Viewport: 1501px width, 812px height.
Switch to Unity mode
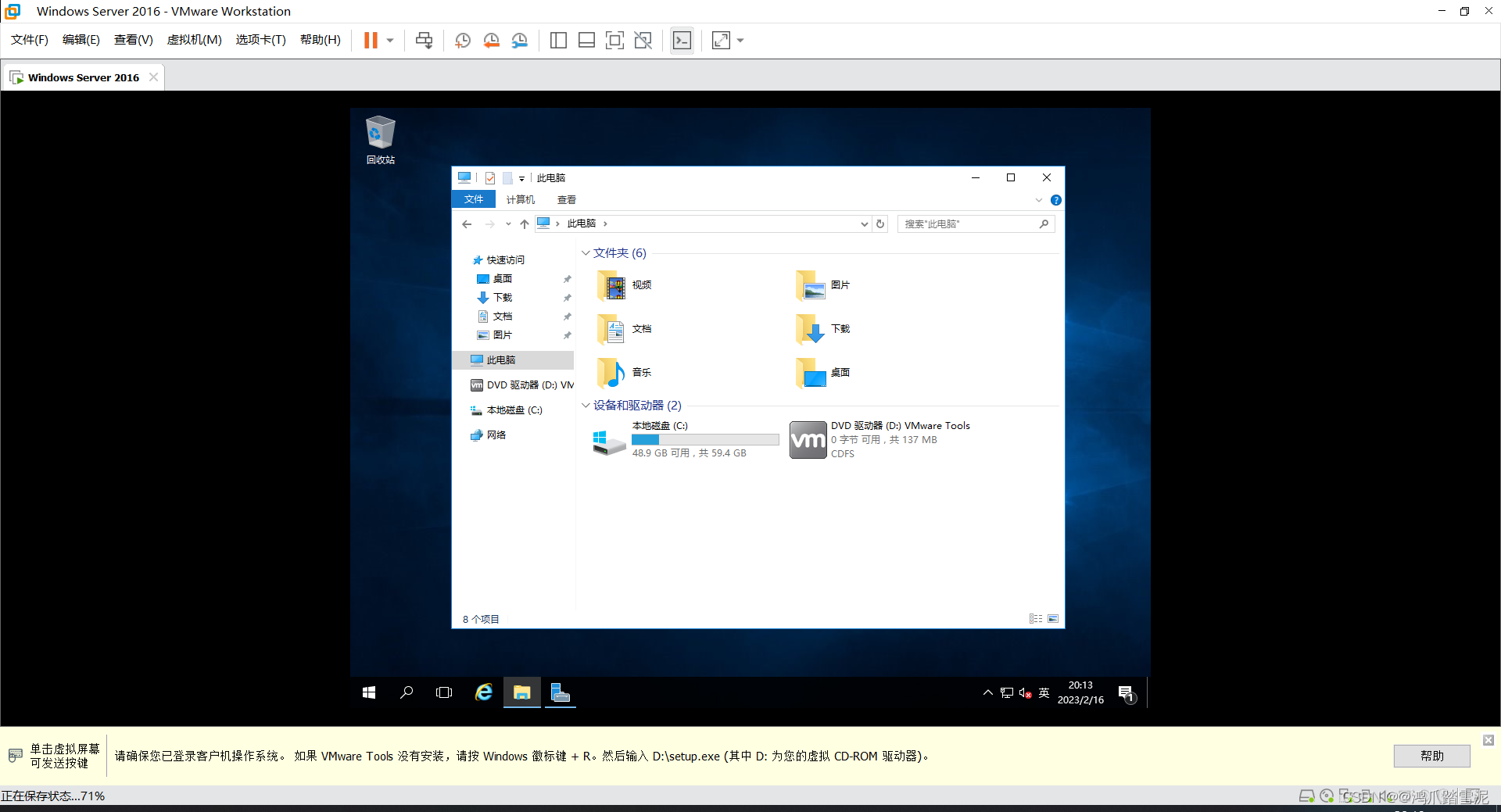[643, 40]
